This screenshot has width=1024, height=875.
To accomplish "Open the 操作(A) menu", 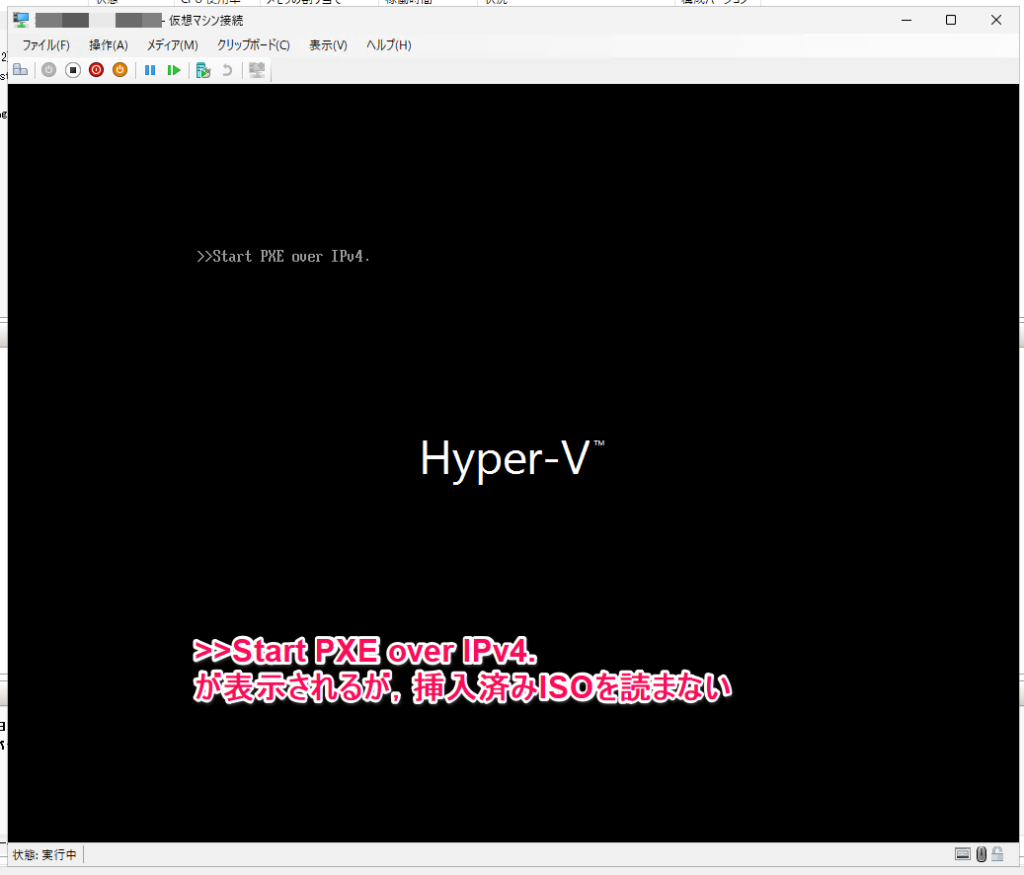I will click(108, 45).
